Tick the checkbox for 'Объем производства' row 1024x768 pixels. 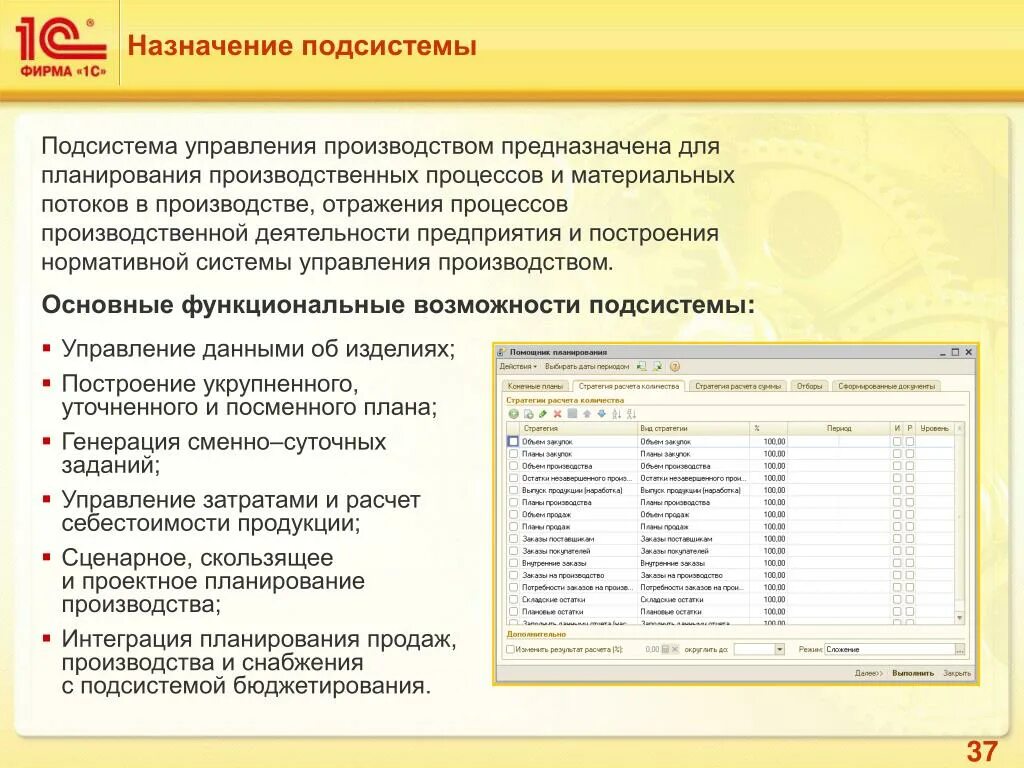pyautogui.click(x=513, y=466)
